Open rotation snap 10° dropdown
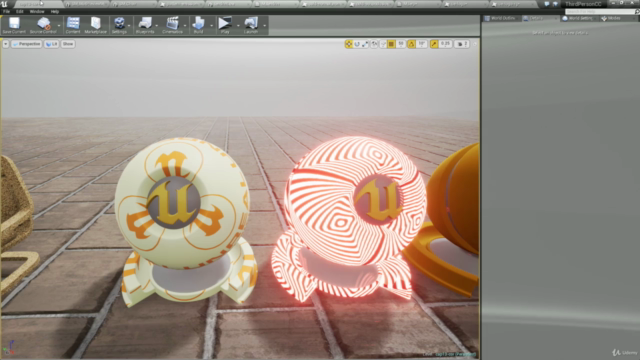Screen dimensions: 640x360 pos(422,44)
